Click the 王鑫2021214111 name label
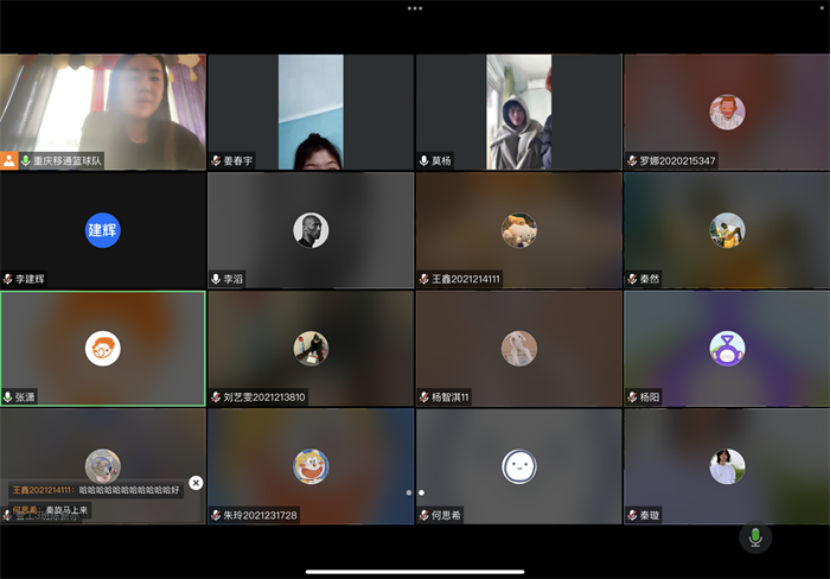The height and width of the screenshot is (579, 831). pyautogui.click(x=466, y=279)
